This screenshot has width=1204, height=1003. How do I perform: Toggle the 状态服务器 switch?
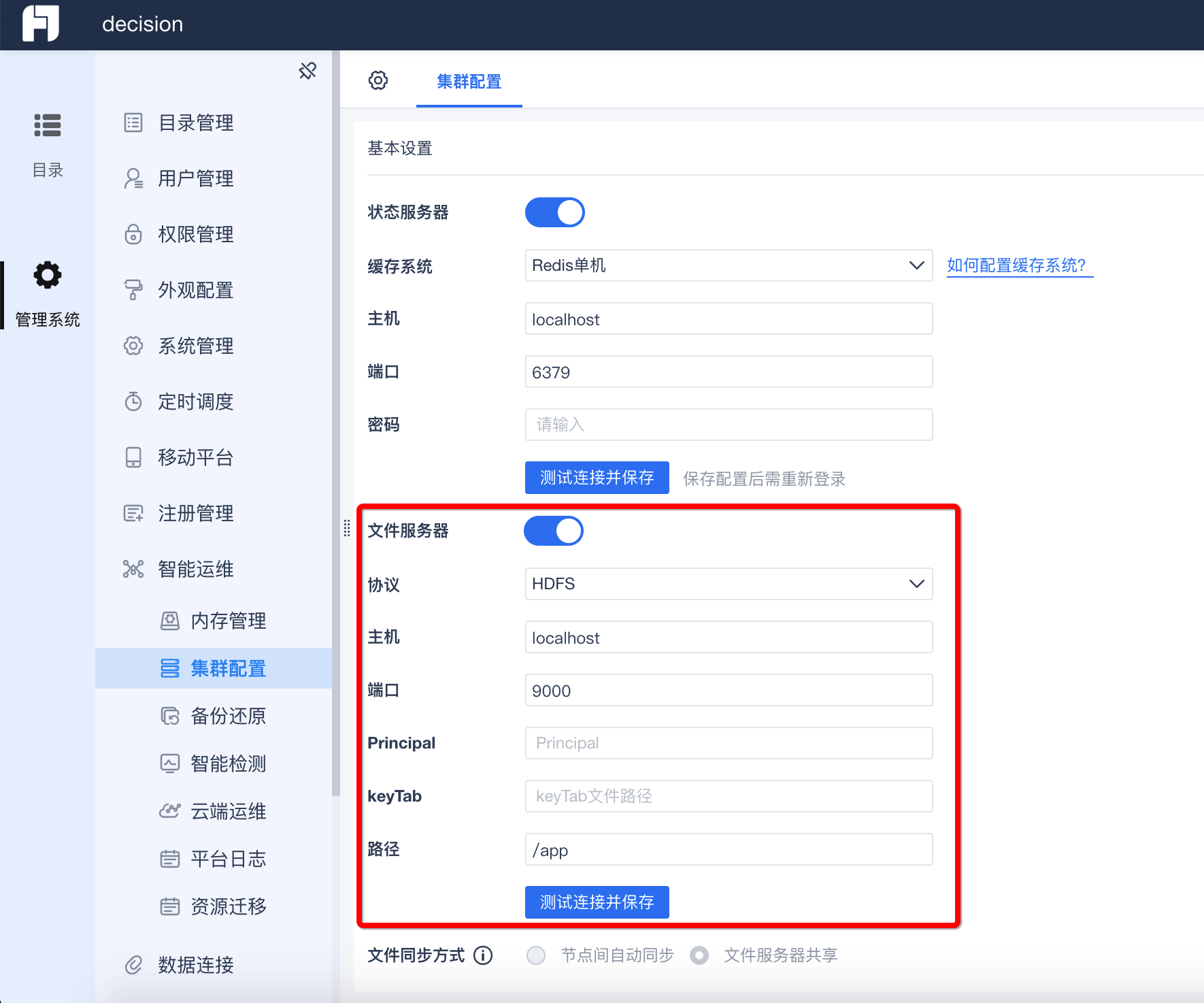tap(555, 212)
